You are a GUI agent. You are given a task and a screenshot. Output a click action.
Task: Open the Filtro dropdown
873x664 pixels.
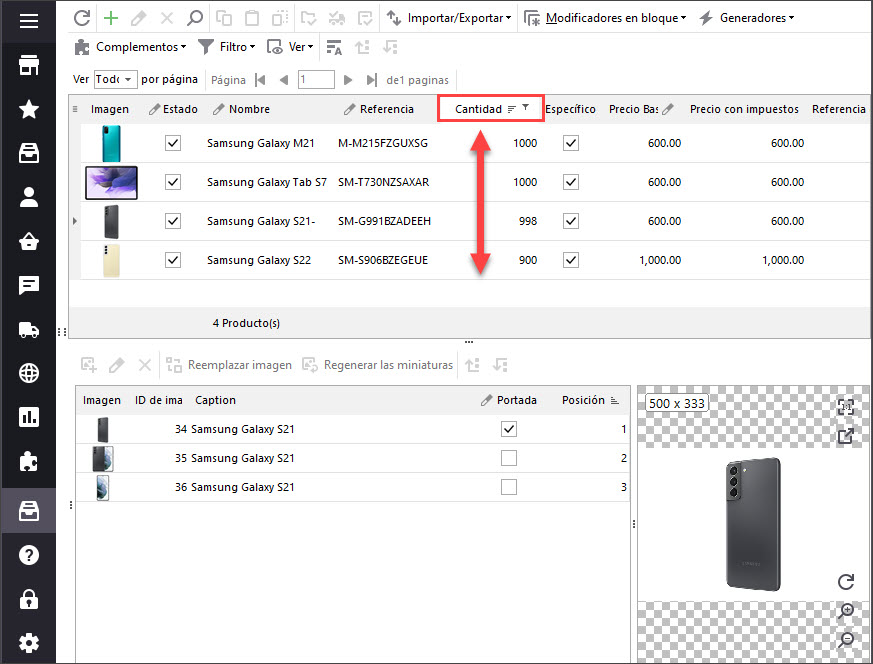pos(227,47)
